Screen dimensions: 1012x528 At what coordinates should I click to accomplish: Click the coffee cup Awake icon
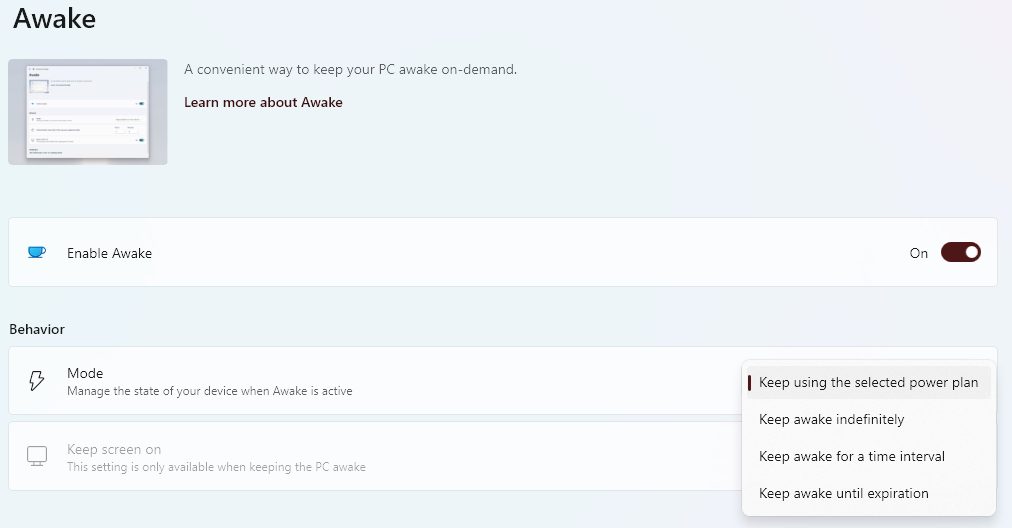[37, 253]
